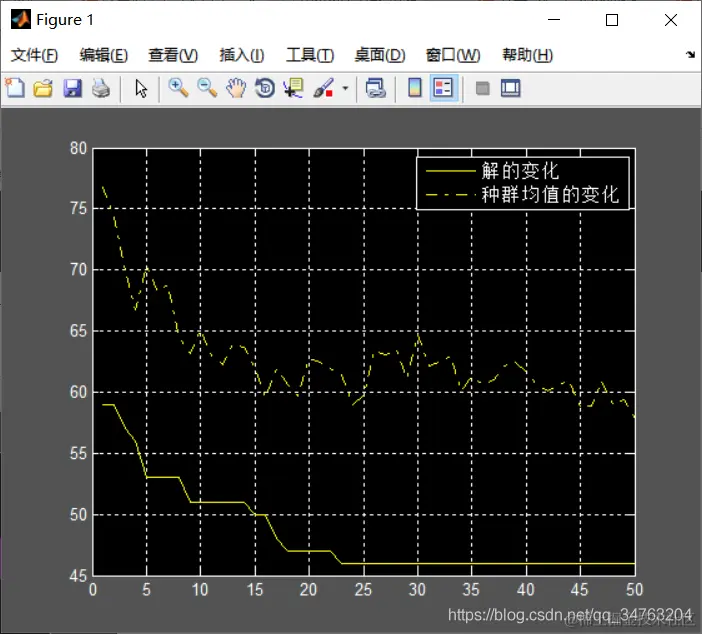Click y-axis tick label 55
This screenshot has width=702, height=634.
click(78, 454)
